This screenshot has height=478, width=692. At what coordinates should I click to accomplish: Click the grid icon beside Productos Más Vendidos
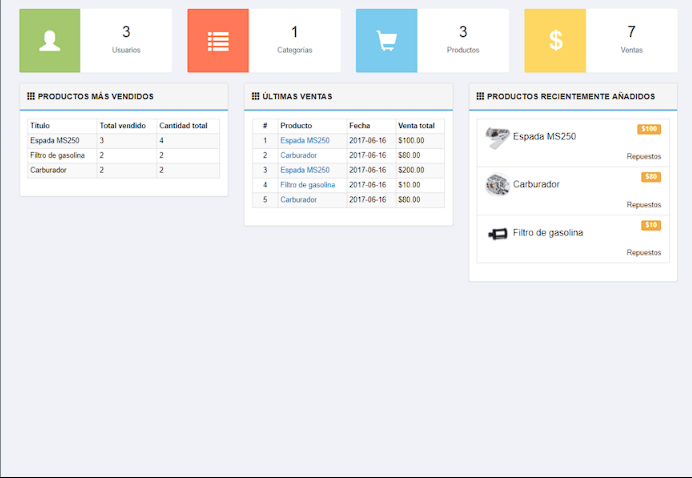click(x=31, y=97)
